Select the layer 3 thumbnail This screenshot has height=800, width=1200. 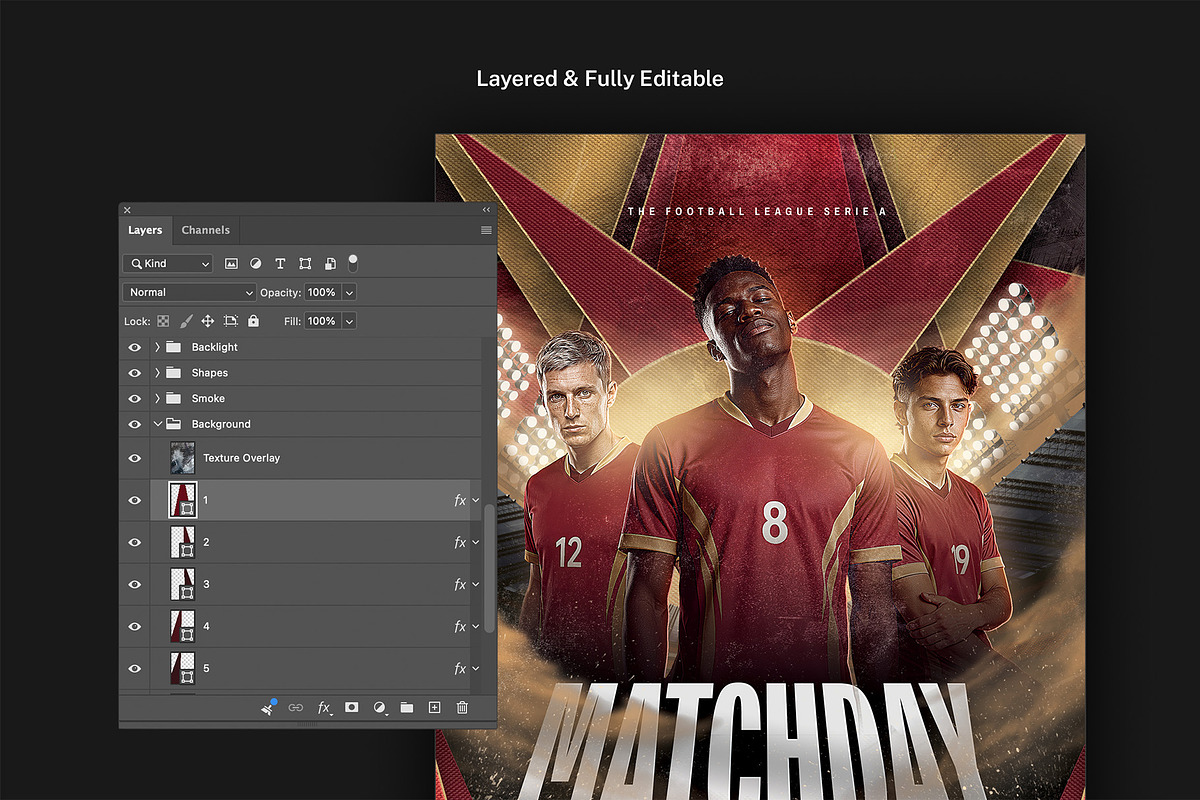coord(183,584)
